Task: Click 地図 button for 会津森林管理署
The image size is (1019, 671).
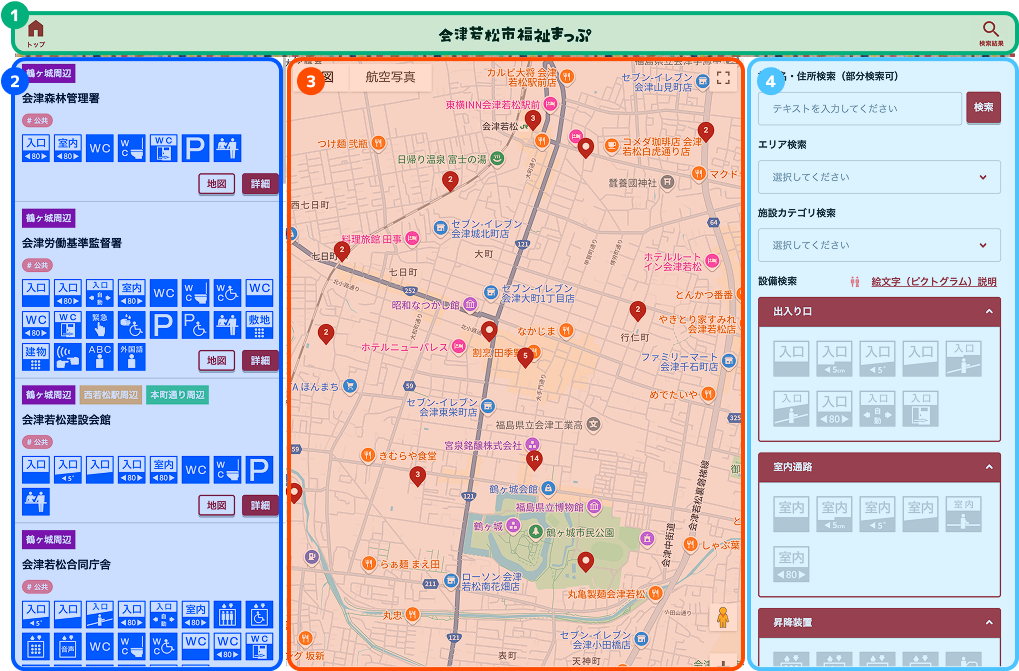Action: click(x=216, y=184)
